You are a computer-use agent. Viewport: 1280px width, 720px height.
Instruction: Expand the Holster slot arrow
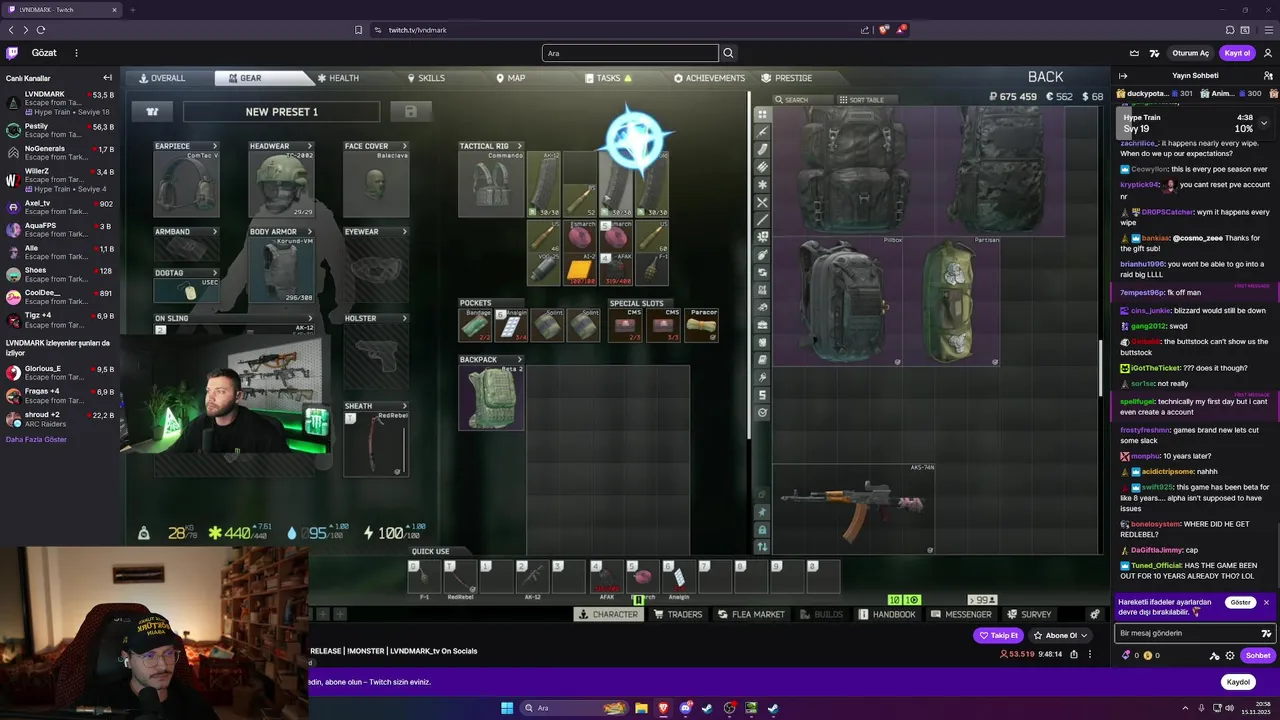coord(404,318)
